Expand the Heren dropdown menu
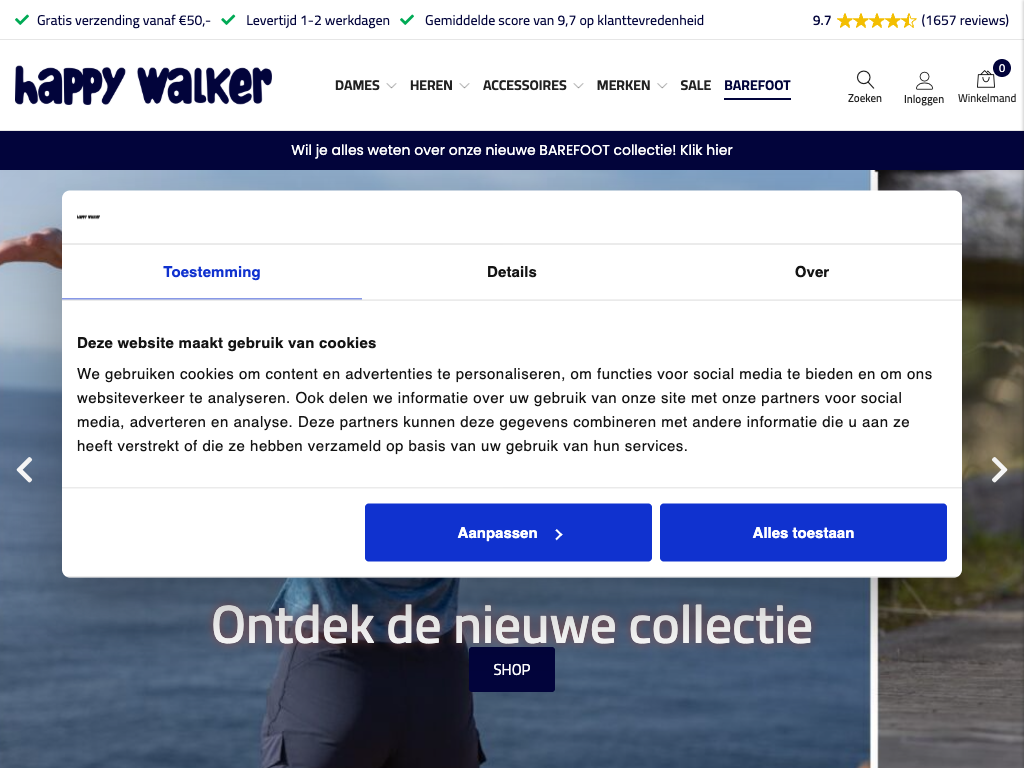Image resolution: width=1024 pixels, height=768 pixels. point(439,86)
